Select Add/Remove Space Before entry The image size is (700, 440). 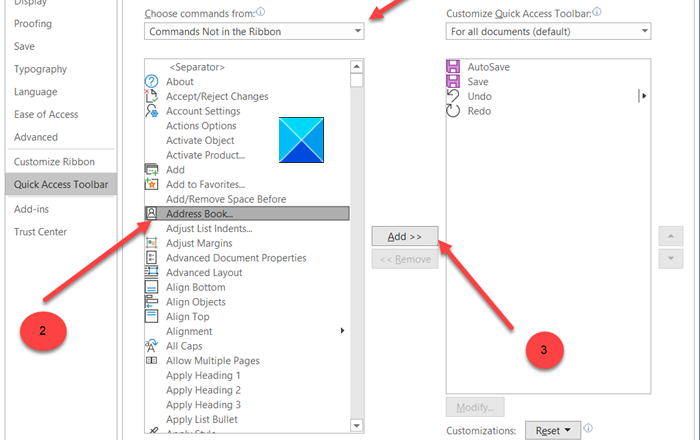click(226, 199)
